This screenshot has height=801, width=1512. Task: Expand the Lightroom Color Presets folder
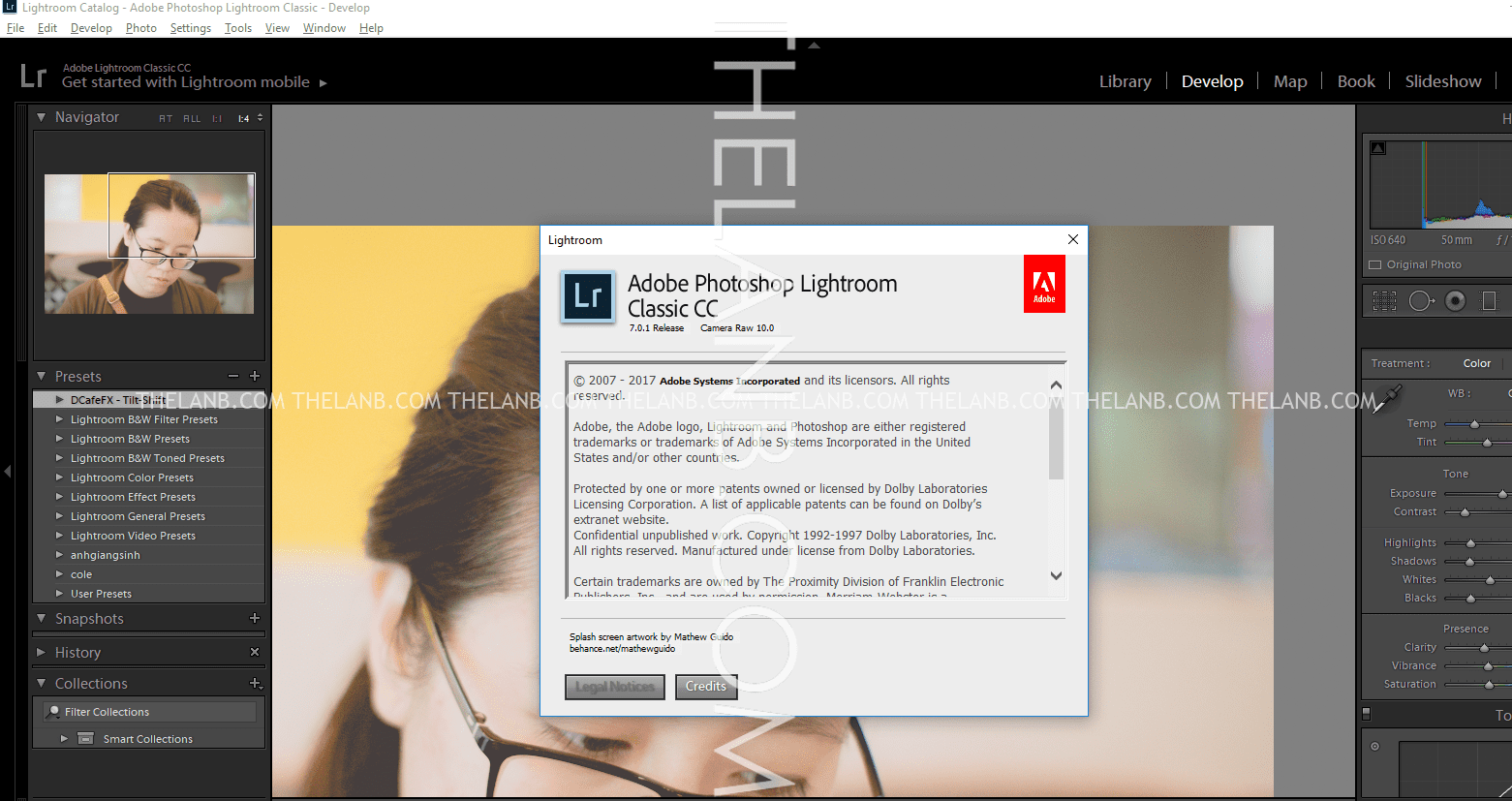(60, 478)
